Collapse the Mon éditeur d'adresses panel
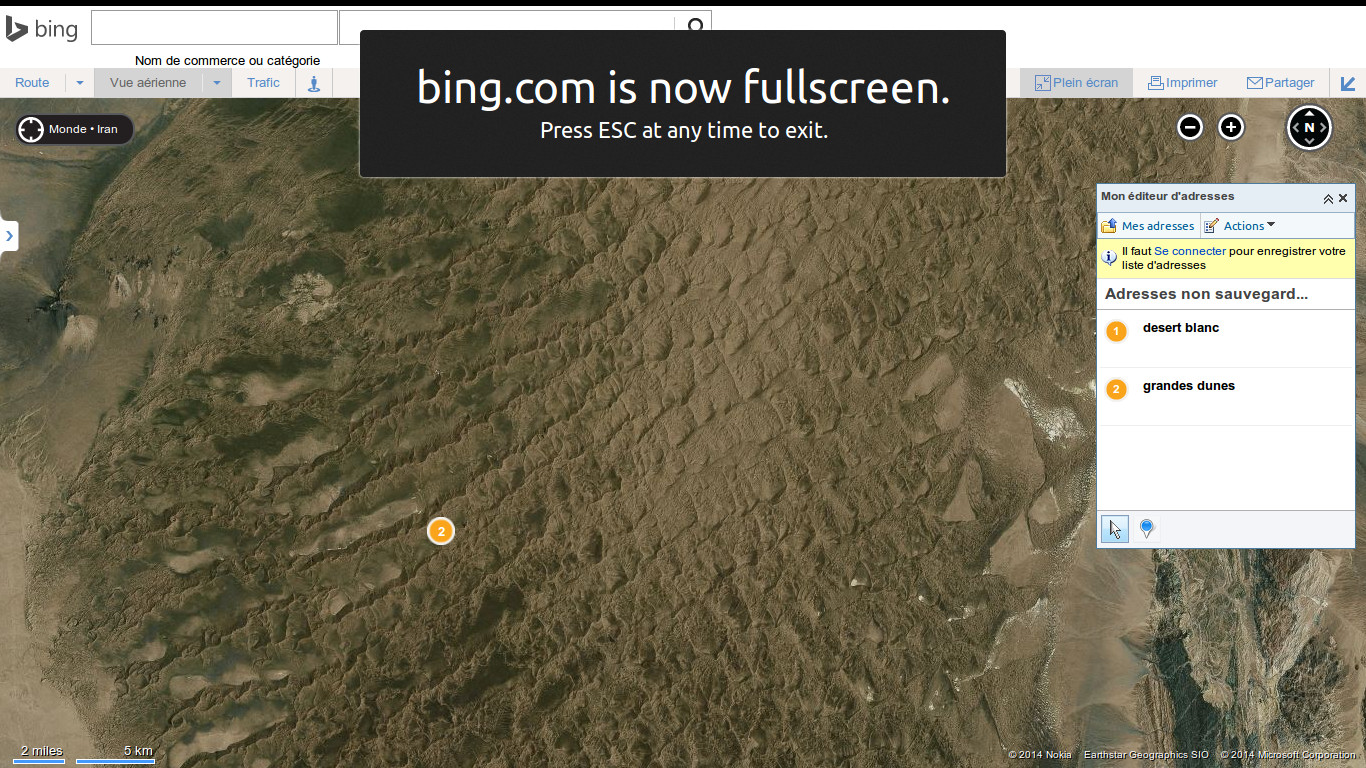This screenshot has width=1366, height=768. point(1328,198)
